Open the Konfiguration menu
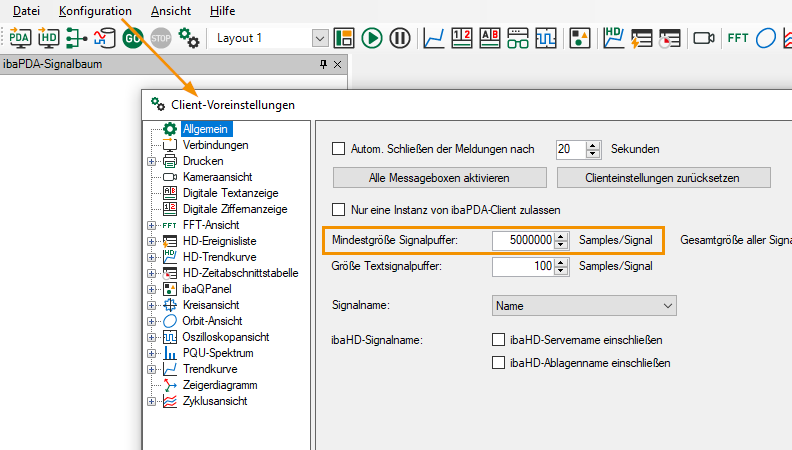This screenshot has width=792, height=450. (x=95, y=10)
